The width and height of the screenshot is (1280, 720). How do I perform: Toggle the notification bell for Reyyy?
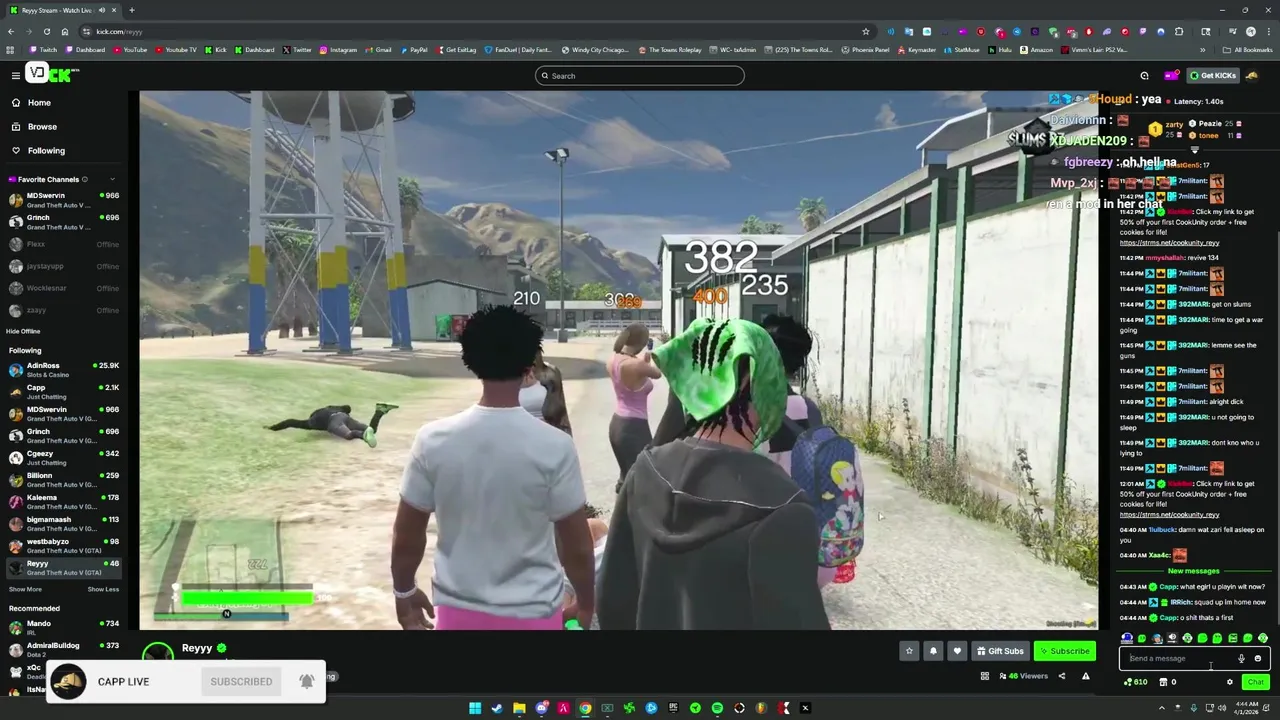[933, 651]
